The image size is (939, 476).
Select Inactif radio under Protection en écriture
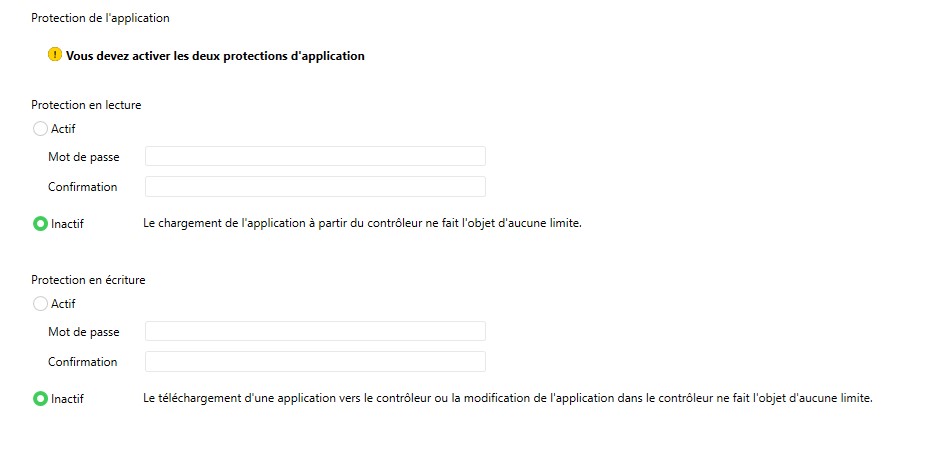(40, 399)
